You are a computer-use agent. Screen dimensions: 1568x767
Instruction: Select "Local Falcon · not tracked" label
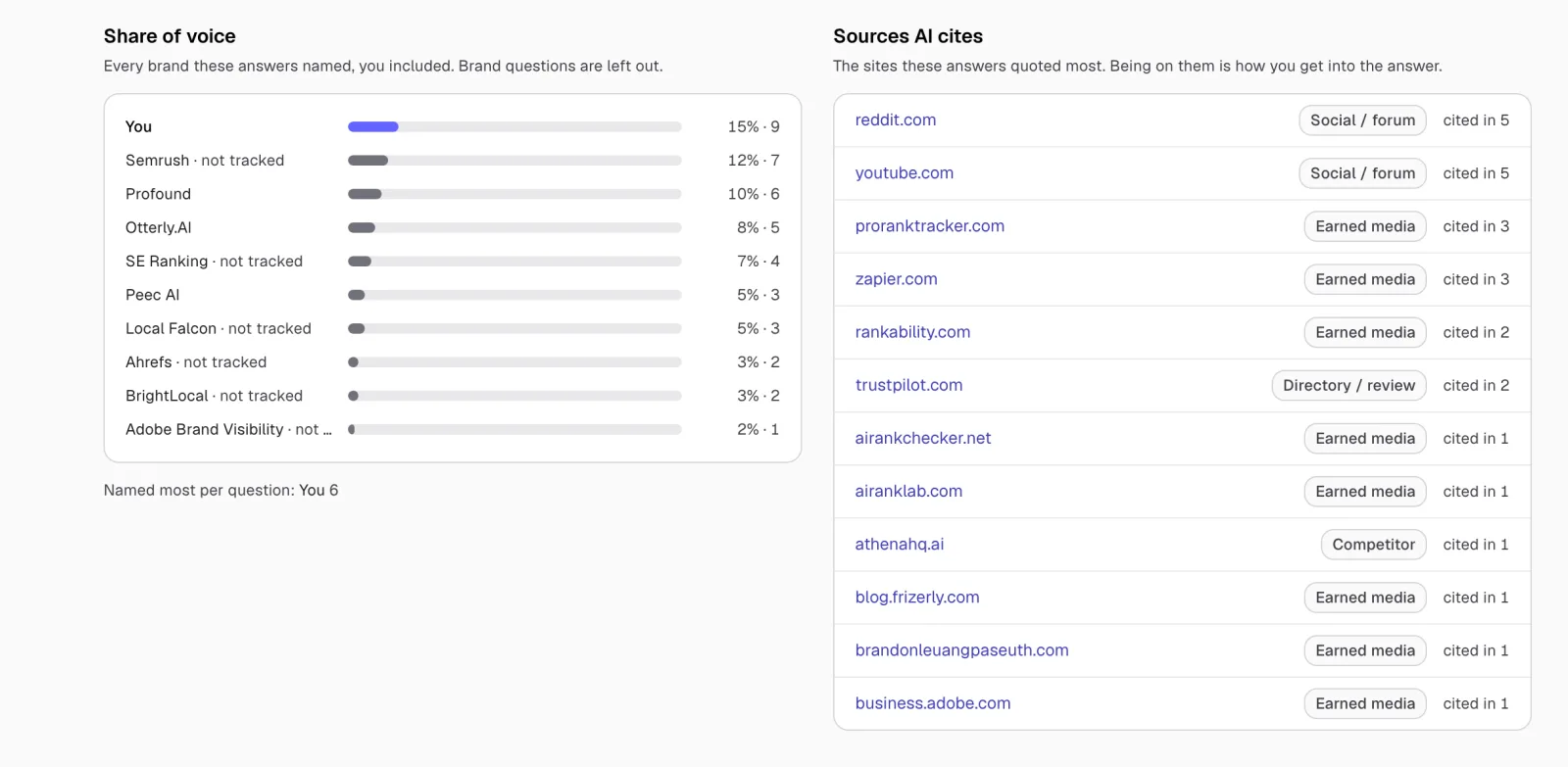[219, 328]
